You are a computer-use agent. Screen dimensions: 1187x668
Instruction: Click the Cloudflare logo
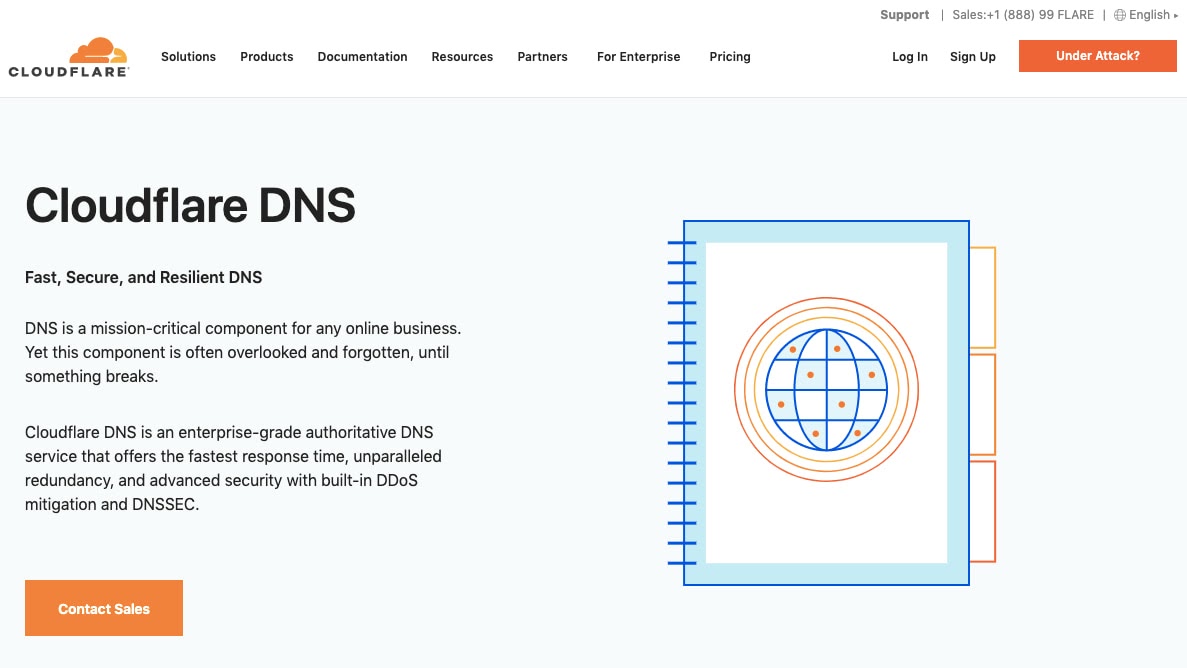67,55
